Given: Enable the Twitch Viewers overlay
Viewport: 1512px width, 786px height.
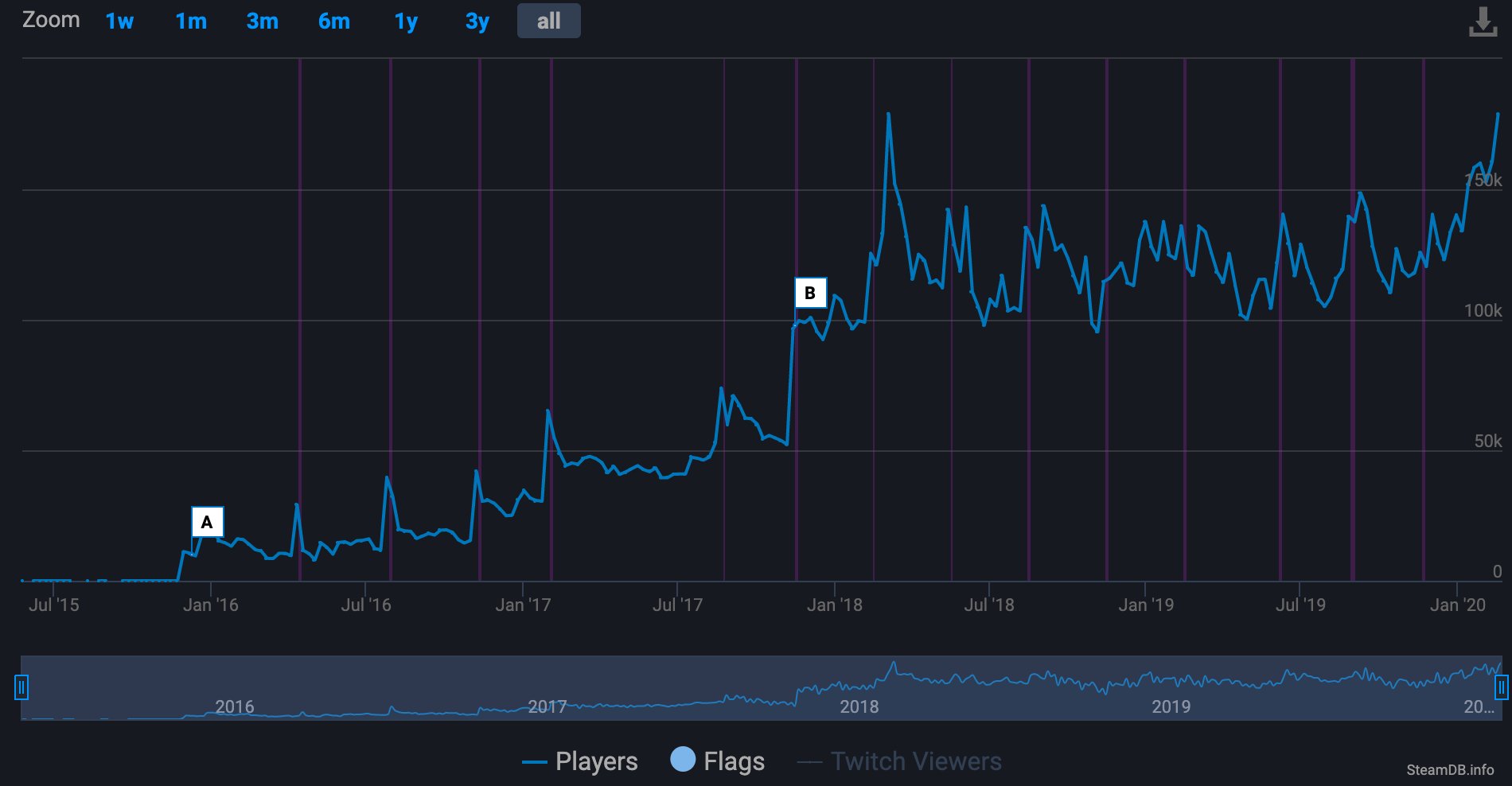Looking at the screenshot, I should click(916, 761).
